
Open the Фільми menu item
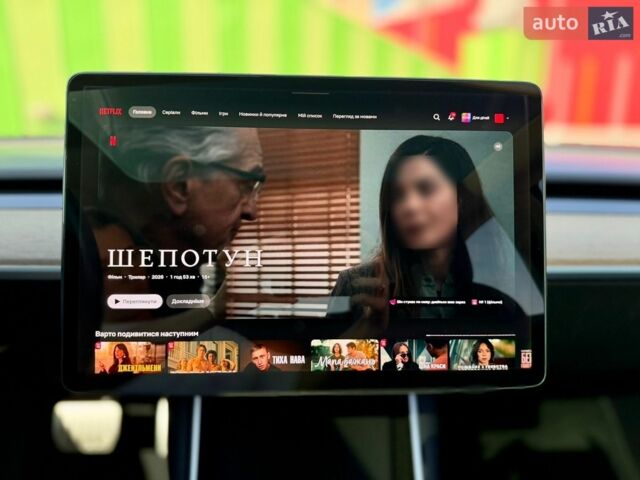coord(200,113)
